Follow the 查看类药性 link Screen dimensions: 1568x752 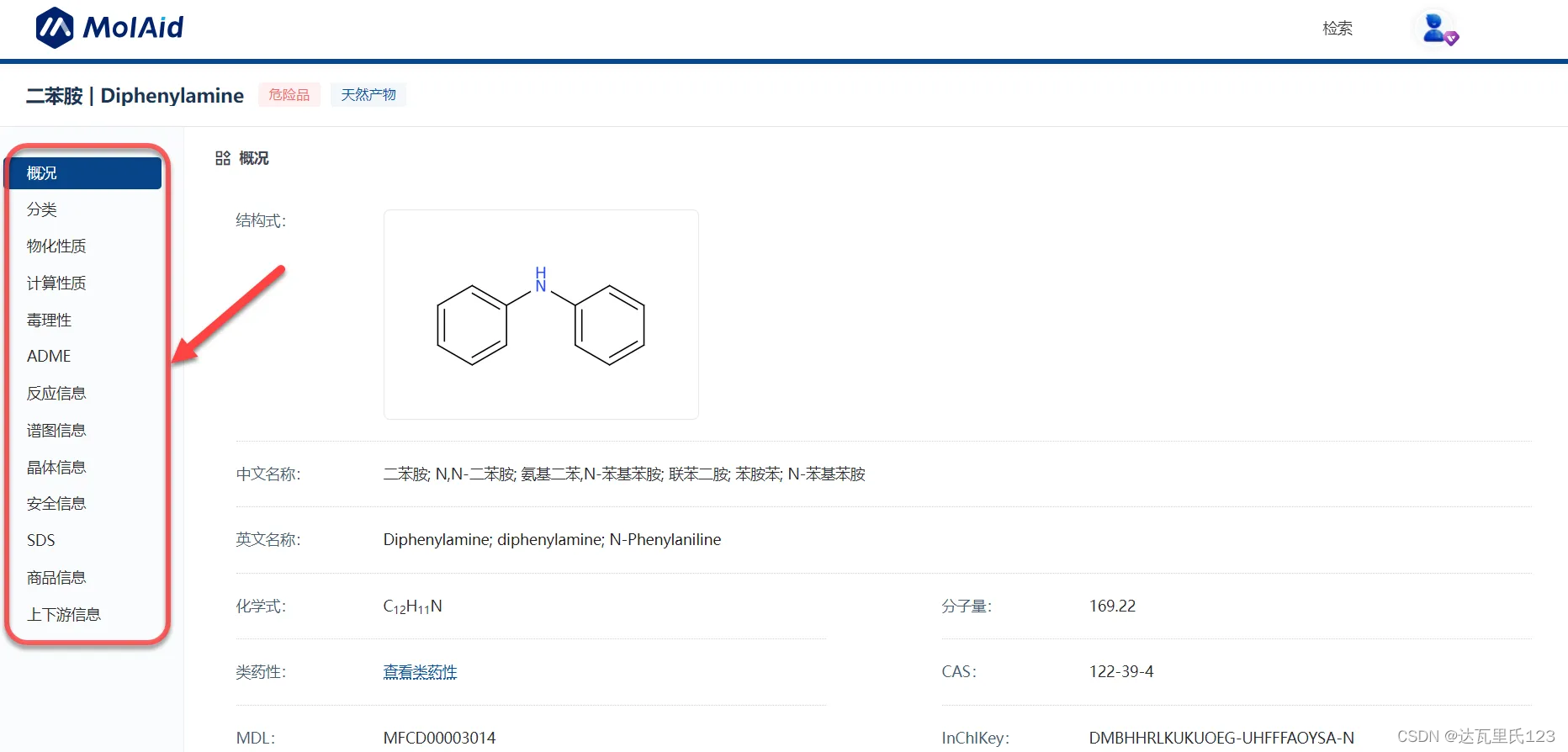(420, 672)
